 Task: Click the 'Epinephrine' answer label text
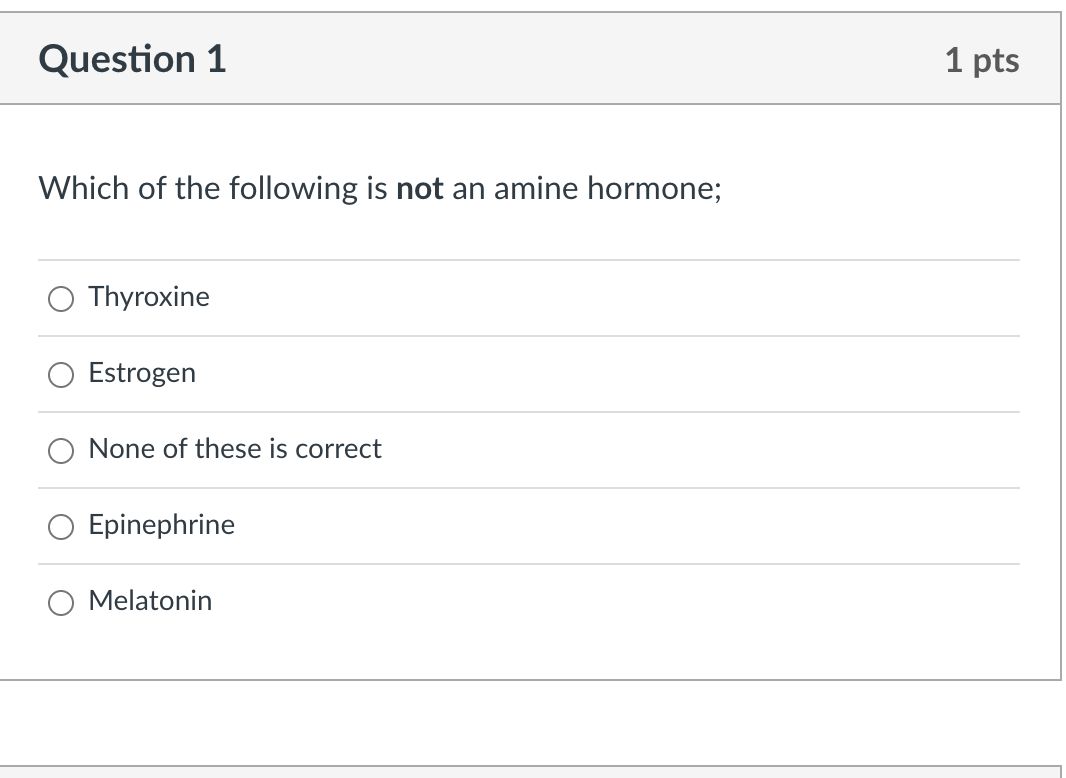pyautogui.click(x=162, y=525)
